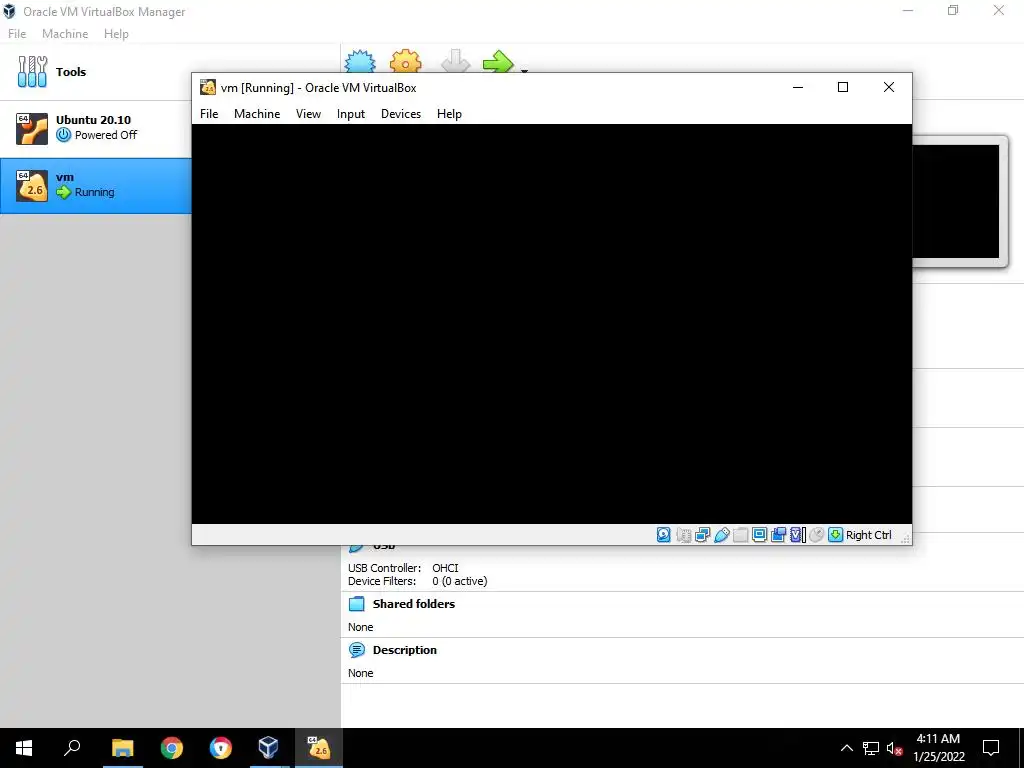Click the Device Filters 0 (0 active) text
The height and width of the screenshot is (768, 1024).
[460, 581]
